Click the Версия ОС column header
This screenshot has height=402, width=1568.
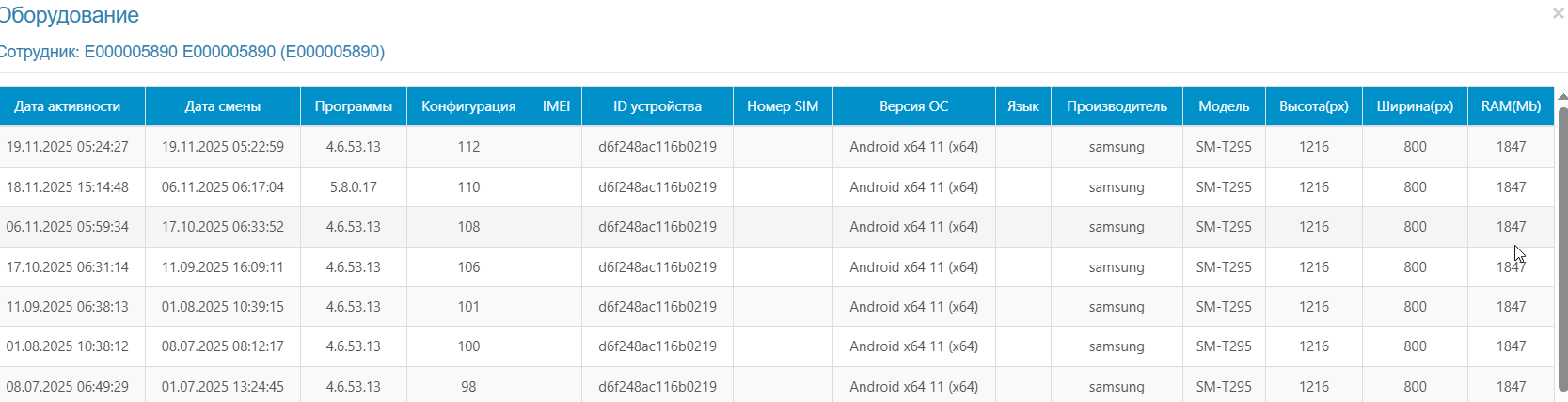click(x=914, y=106)
